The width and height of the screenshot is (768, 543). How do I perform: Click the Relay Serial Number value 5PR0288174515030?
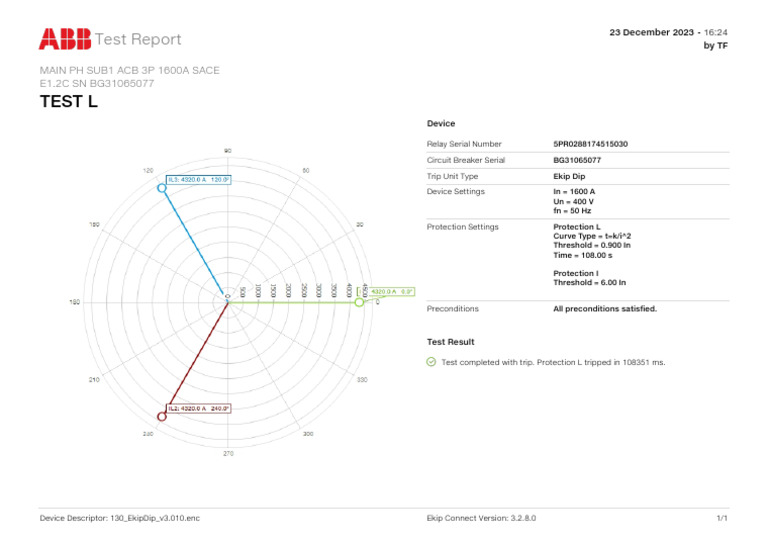590,144
